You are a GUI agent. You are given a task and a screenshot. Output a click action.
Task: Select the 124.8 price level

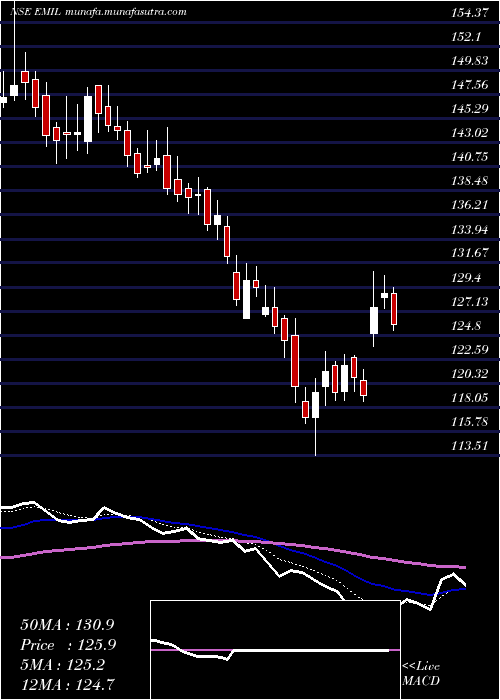coord(465,326)
